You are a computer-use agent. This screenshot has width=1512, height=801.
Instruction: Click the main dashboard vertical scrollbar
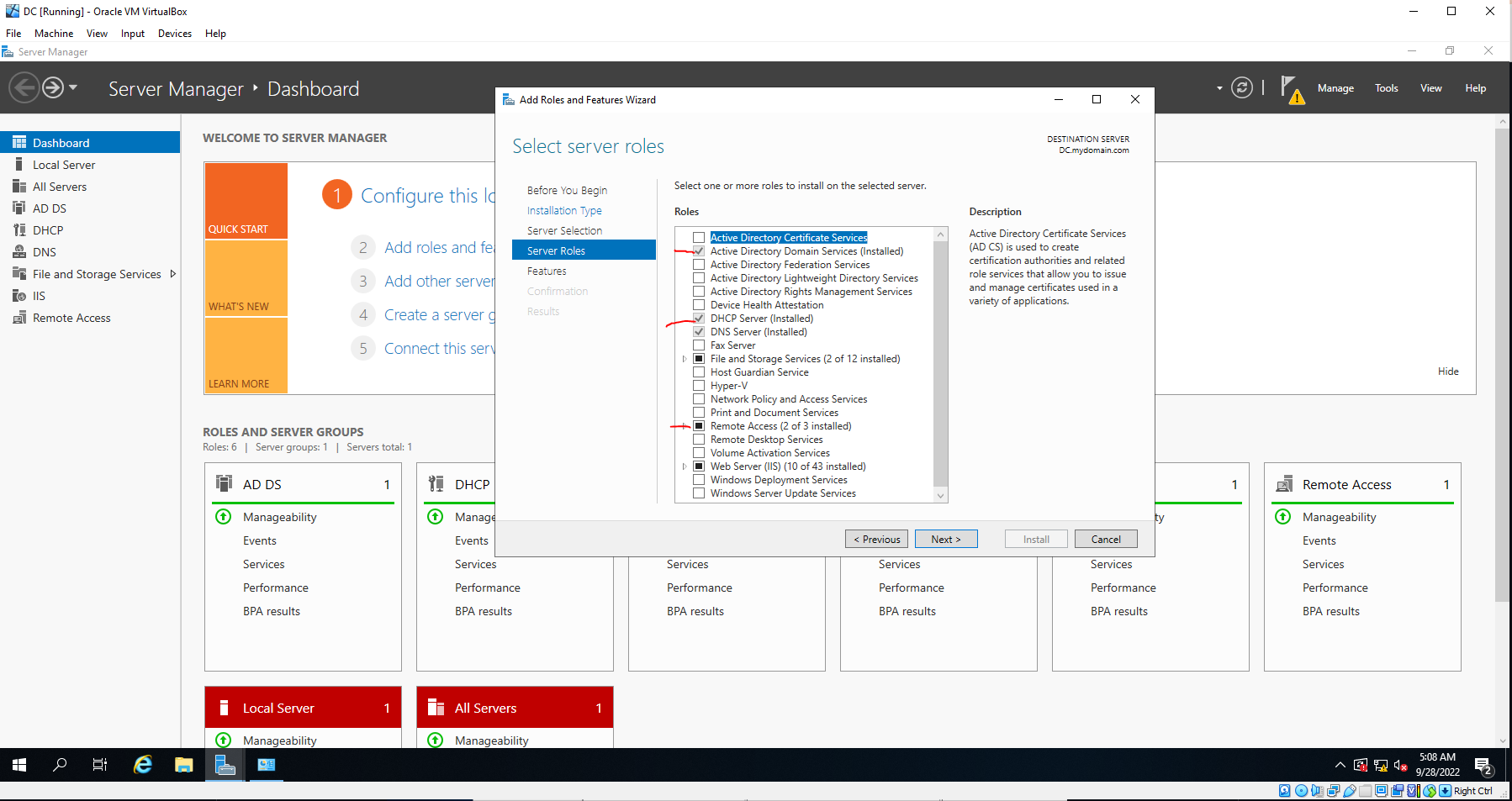[x=1503, y=365]
